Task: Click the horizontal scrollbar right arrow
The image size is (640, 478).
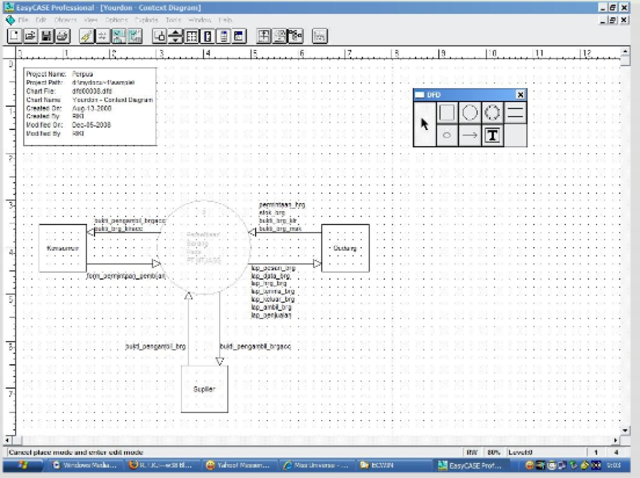Action: [x=616, y=440]
